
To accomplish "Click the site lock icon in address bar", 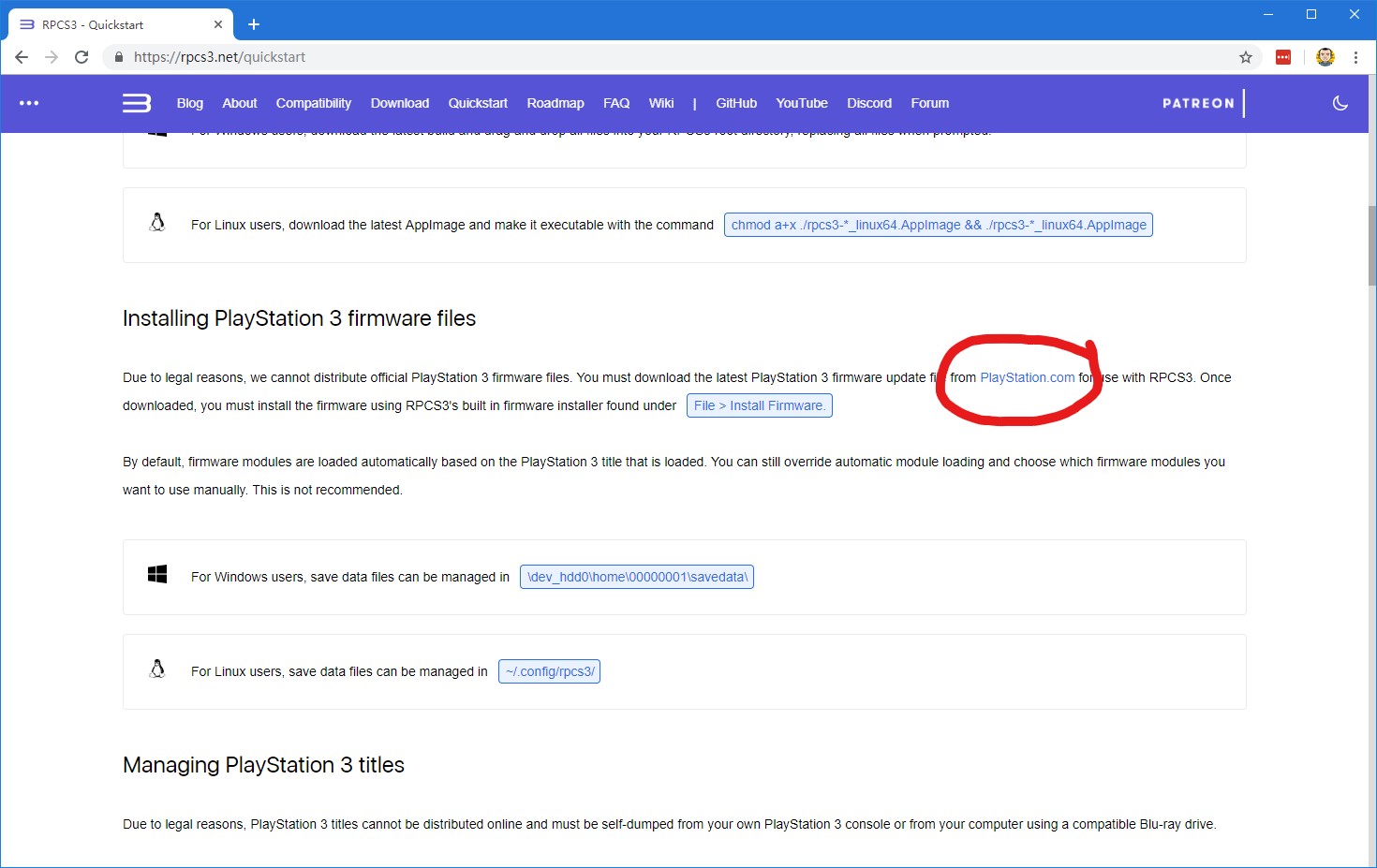I will [118, 57].
